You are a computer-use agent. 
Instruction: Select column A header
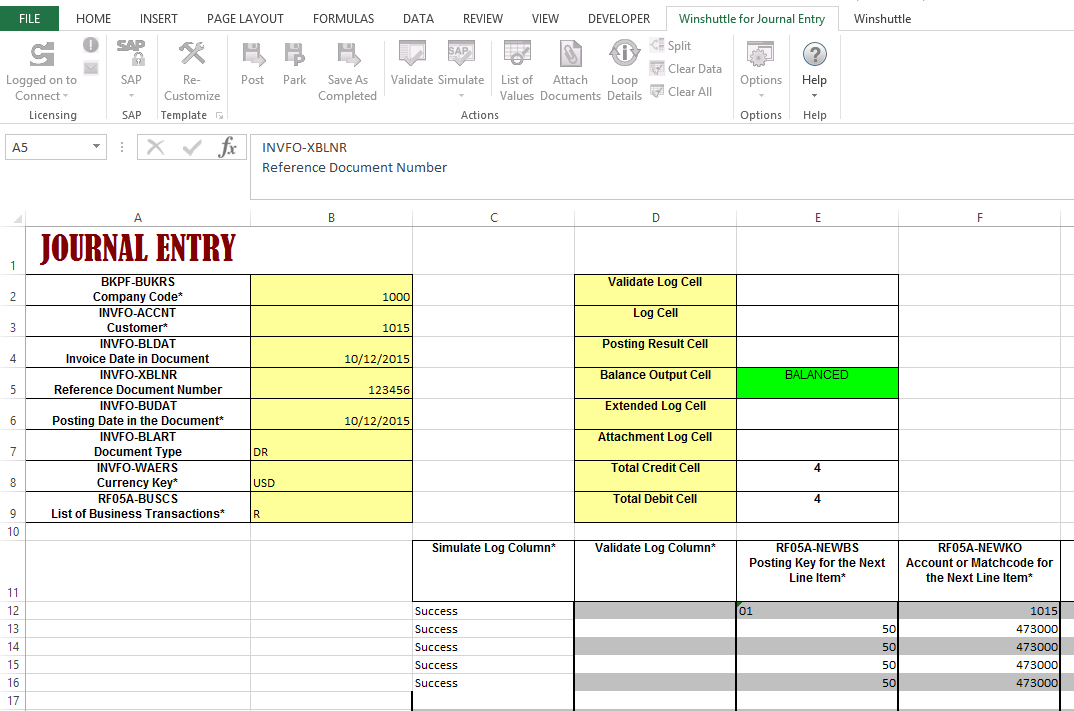(138, 218)
